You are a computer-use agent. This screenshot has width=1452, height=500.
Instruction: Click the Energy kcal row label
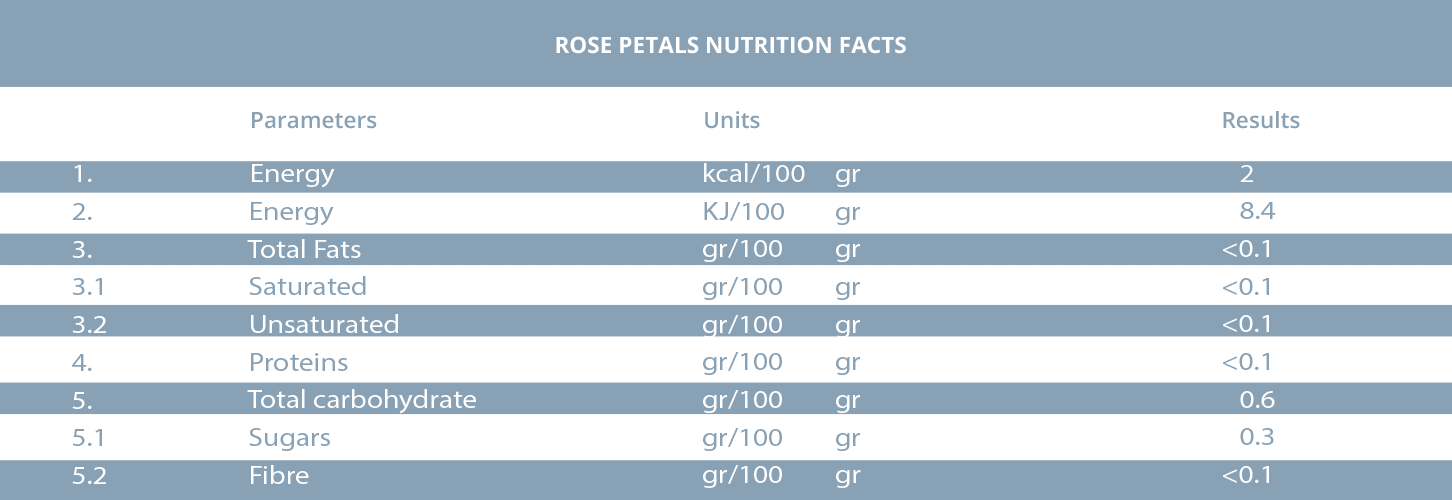click(292, 175)
